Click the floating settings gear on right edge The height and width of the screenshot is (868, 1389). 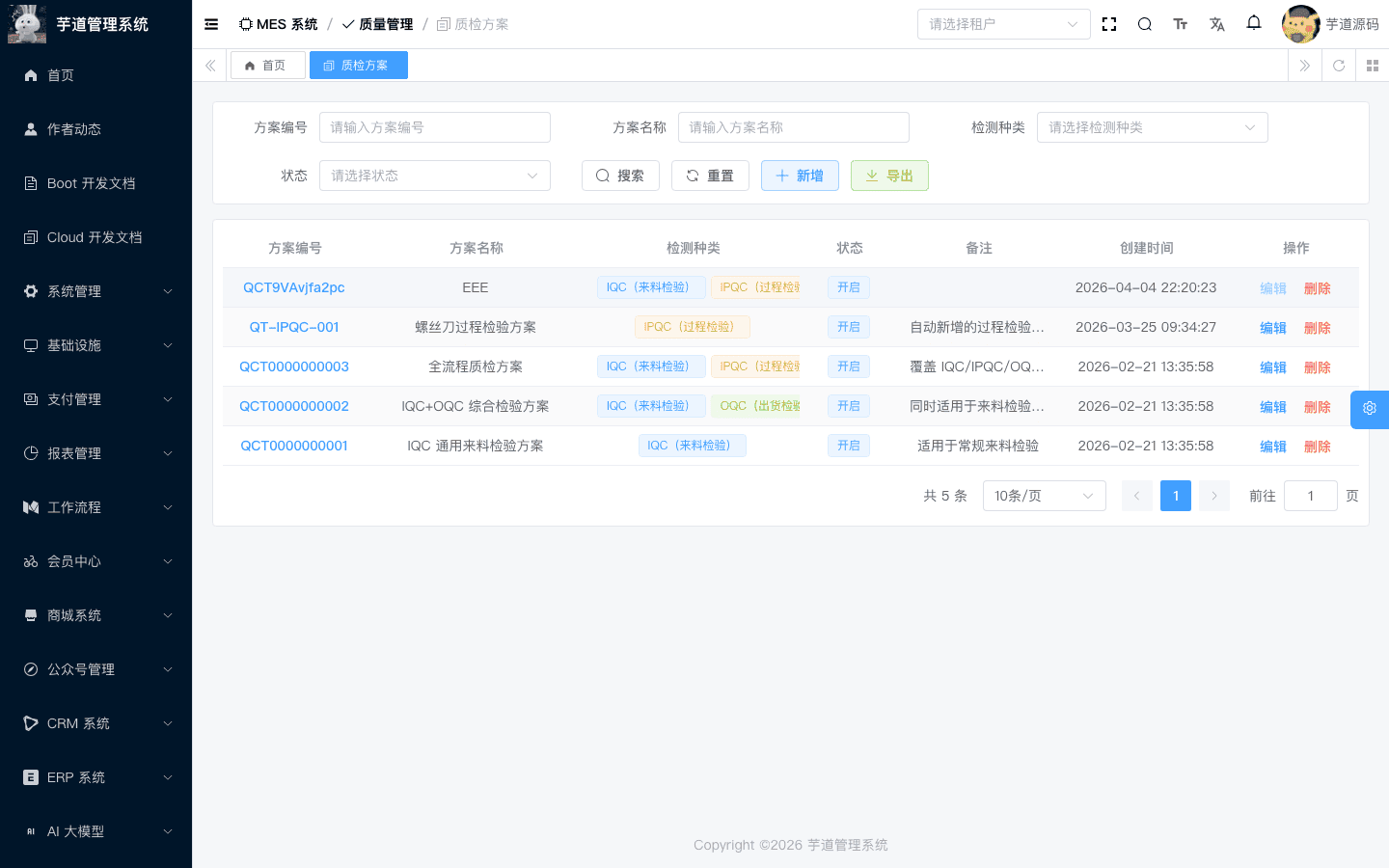1370,409
